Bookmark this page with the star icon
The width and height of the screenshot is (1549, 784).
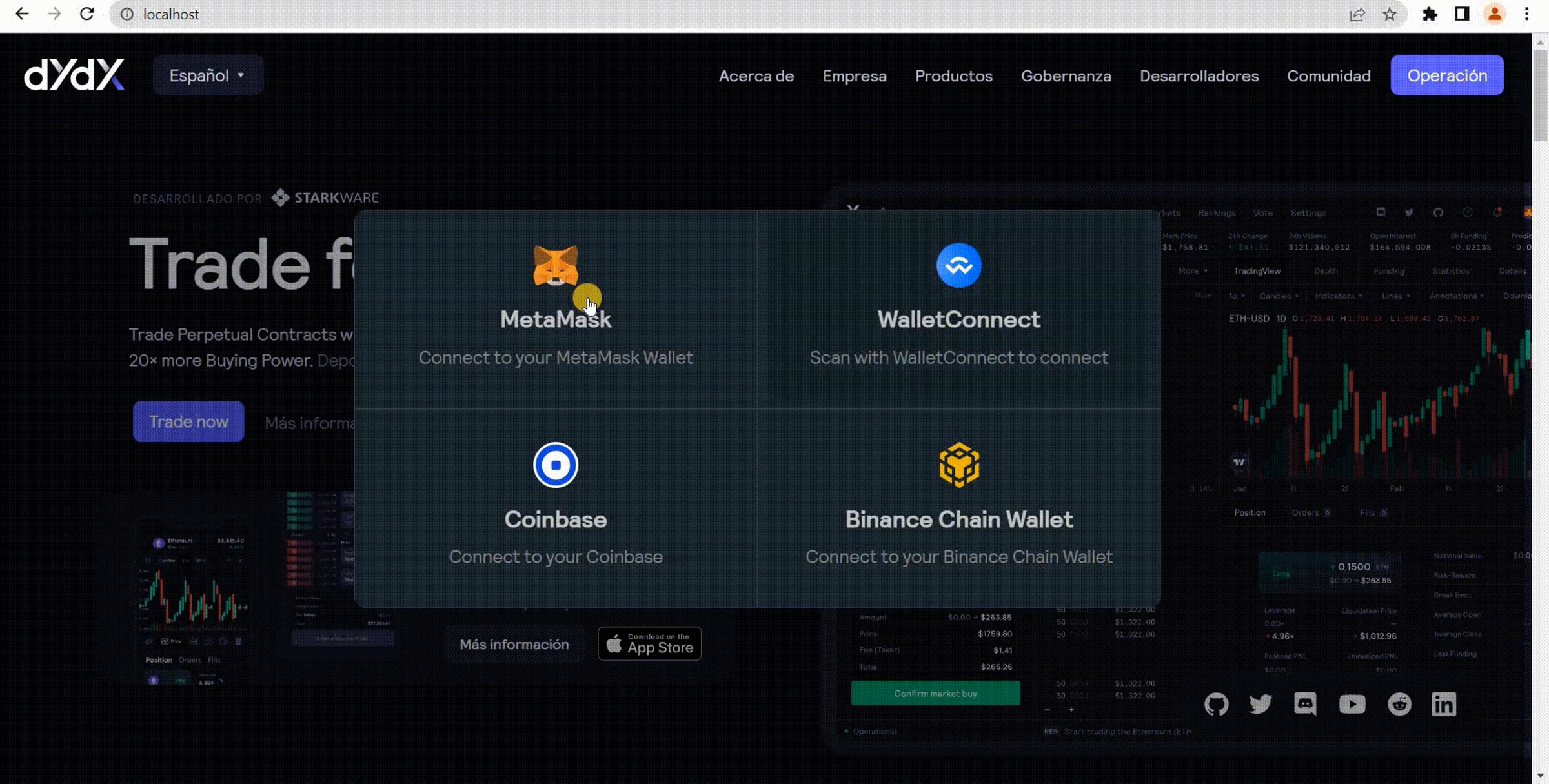1390,14
